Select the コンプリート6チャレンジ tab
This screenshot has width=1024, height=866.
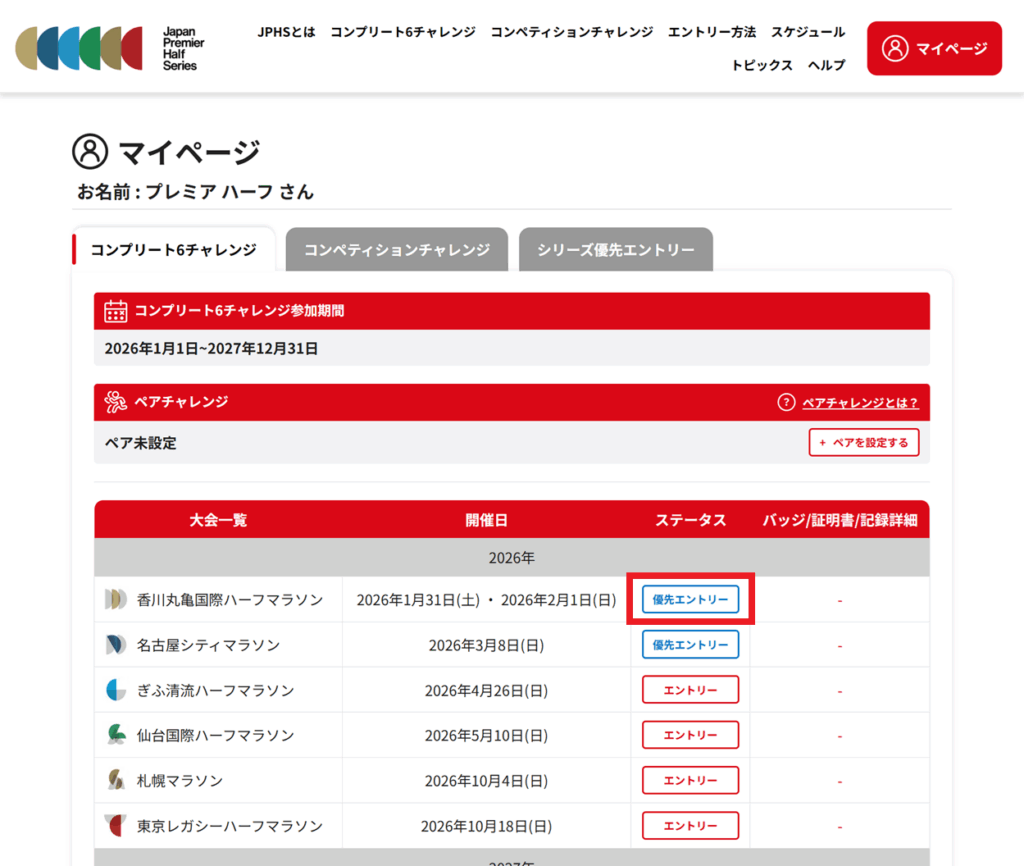point(174,249)
